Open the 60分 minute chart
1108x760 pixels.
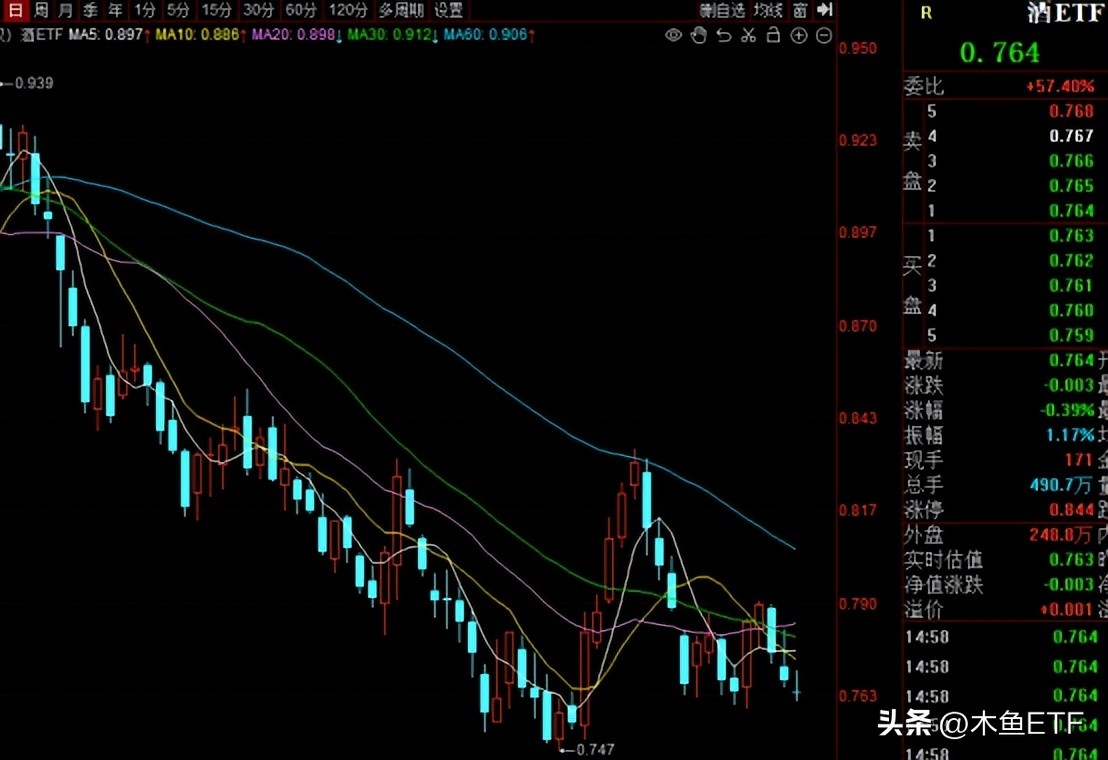click(x=301, y=10)
